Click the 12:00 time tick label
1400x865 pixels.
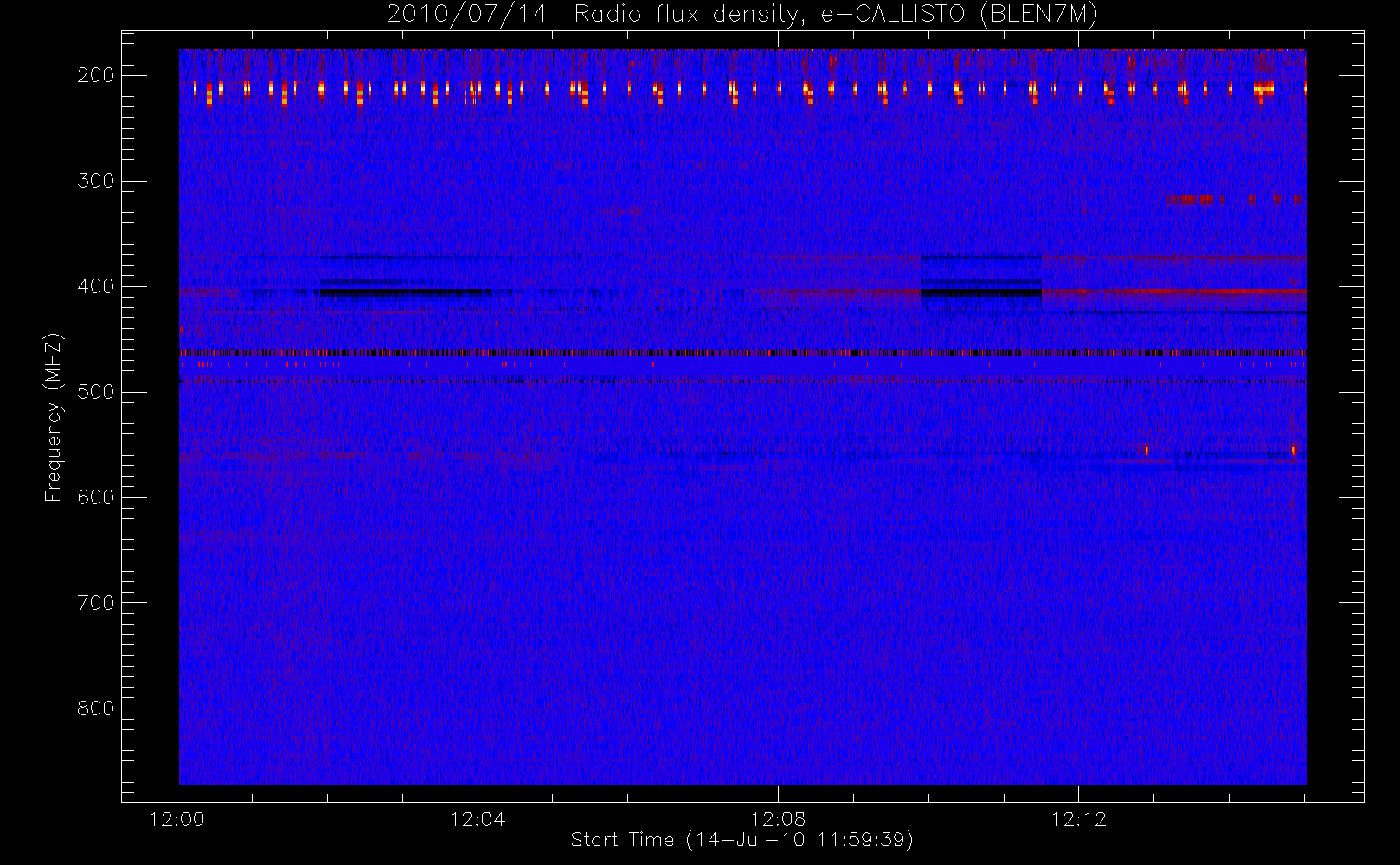177,819
